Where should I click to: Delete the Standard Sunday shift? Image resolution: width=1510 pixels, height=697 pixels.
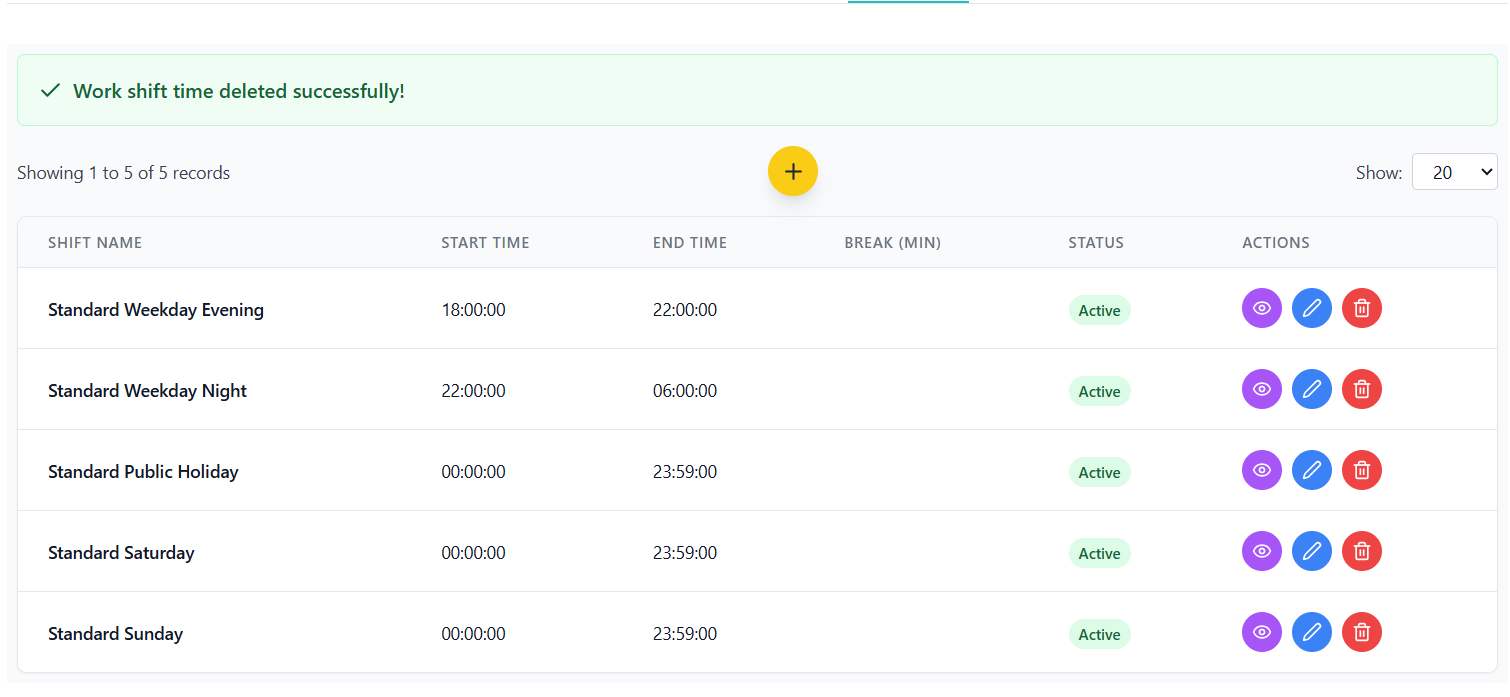pyautogui.click(x=1361, y=632)
